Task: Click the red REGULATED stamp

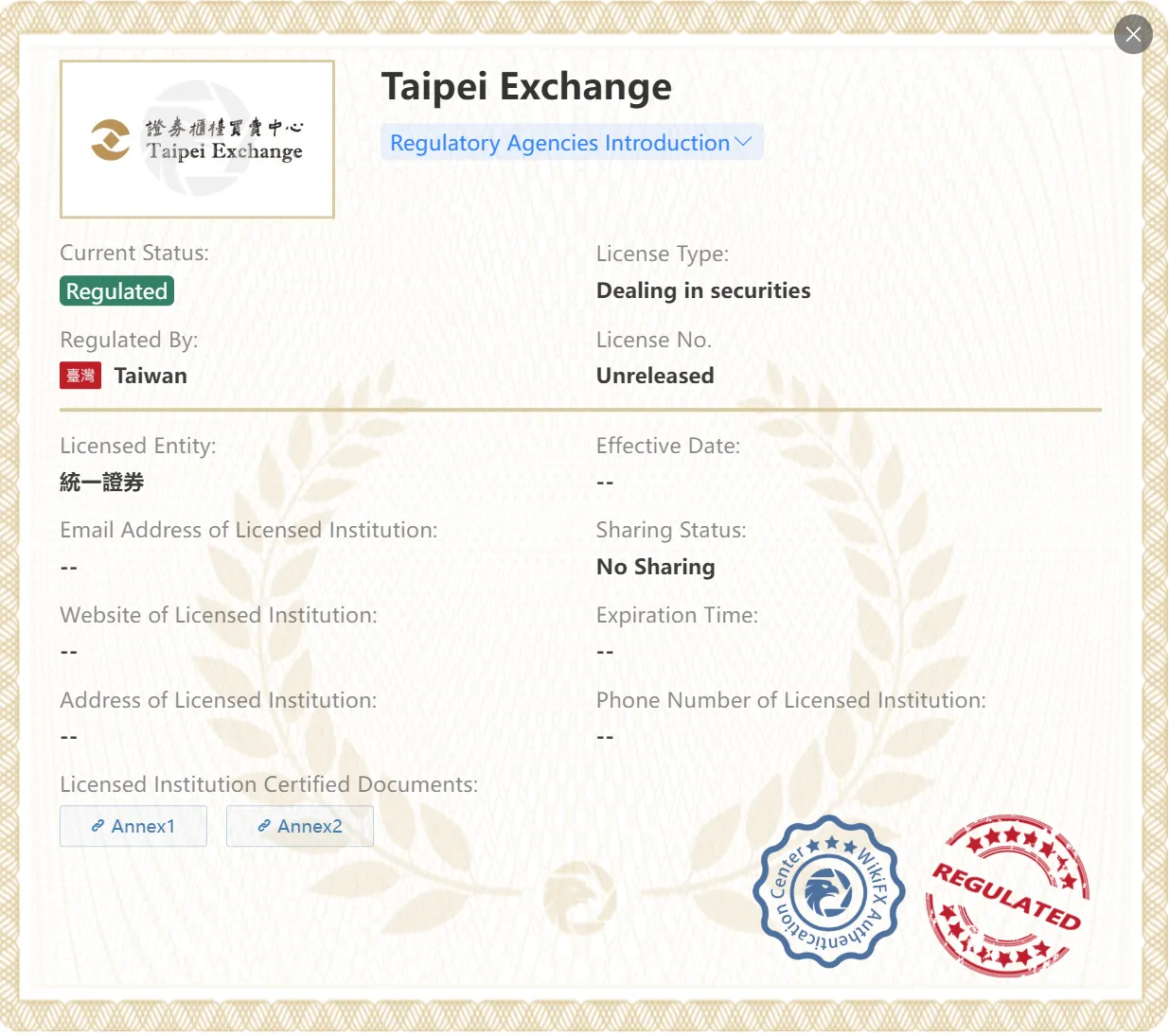Action: [1007, 896]
